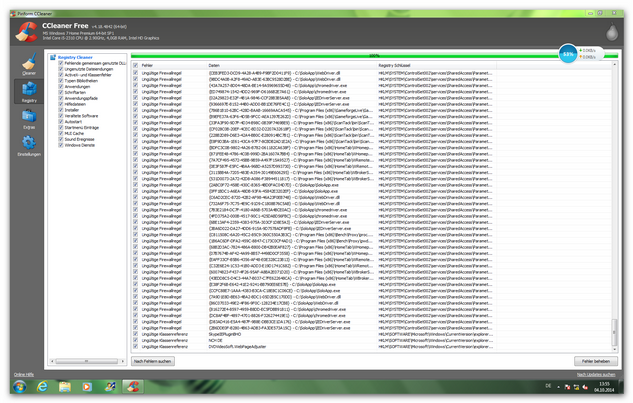Click left arrow of options panel scrollbar
This screenshot has width=633, height=403.
coord(52,361)
